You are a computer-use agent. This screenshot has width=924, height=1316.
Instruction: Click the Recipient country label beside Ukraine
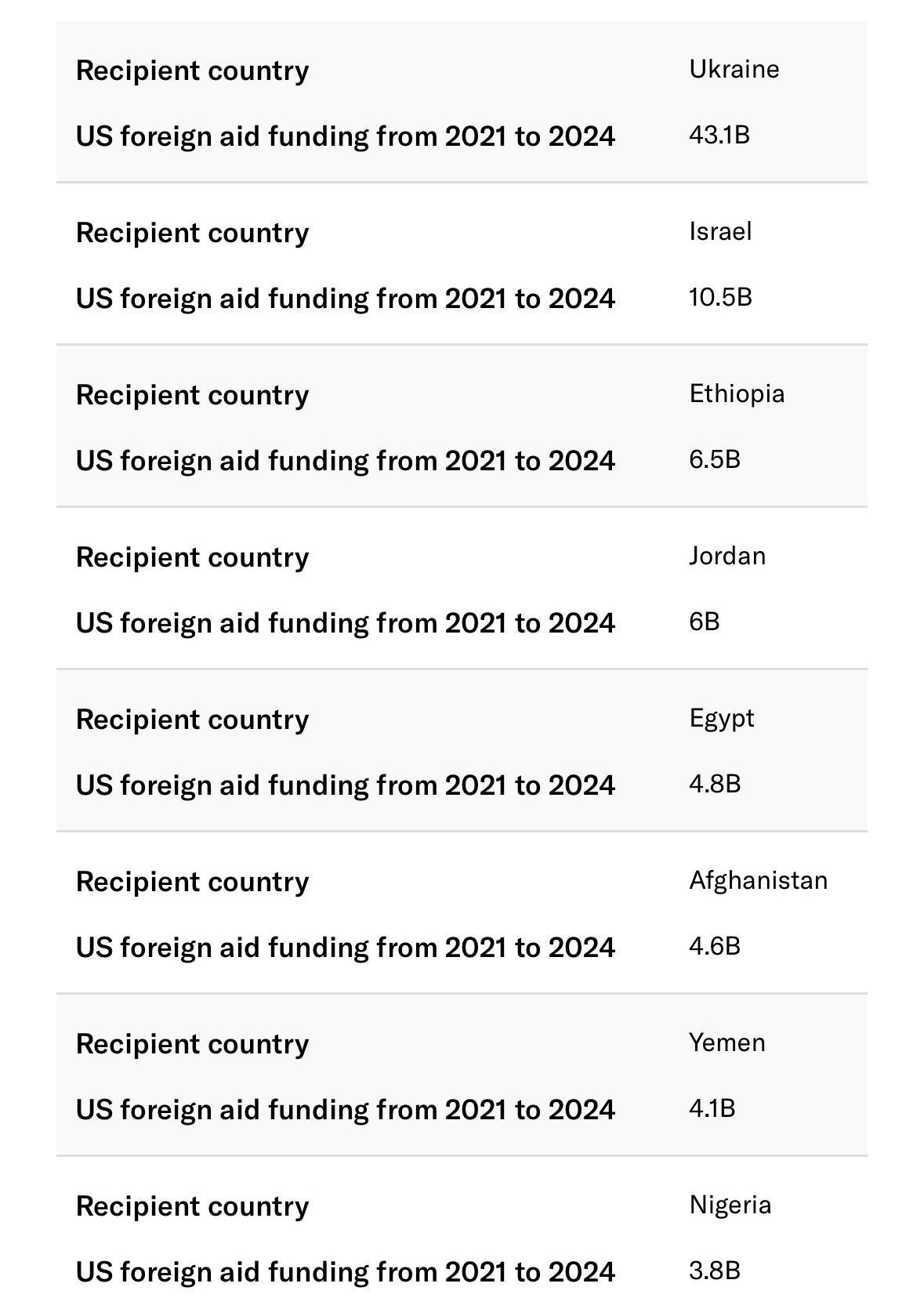[x=192, y=71]
